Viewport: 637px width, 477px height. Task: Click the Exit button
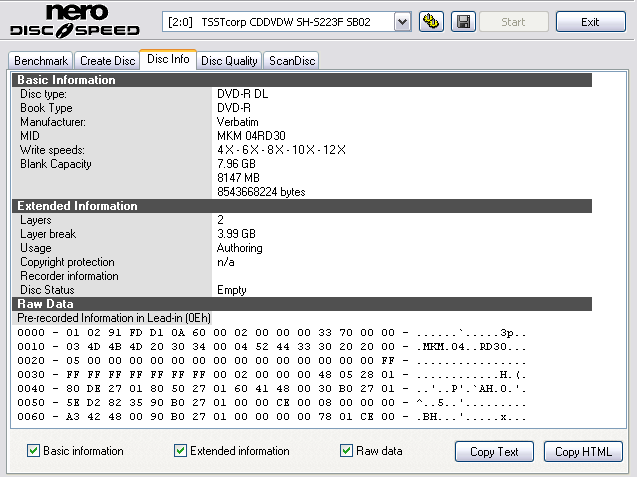tap(590, 22)
